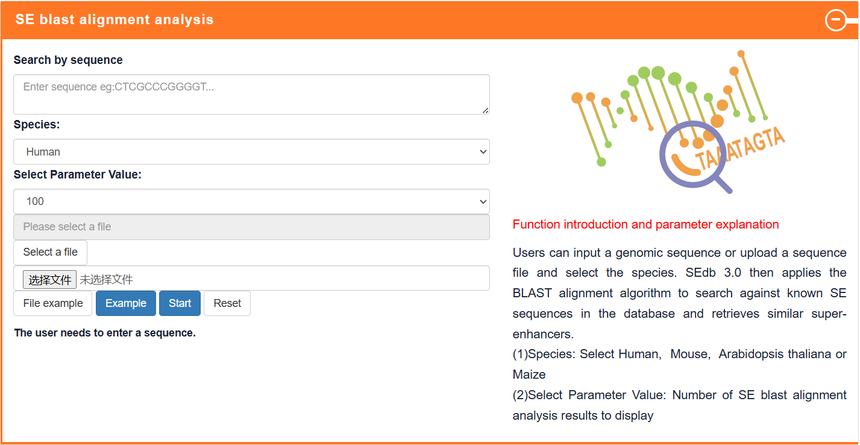860x445 pixels.
Task: Click the 'Select Parameter Value:' label
Action: pos(78,174)
